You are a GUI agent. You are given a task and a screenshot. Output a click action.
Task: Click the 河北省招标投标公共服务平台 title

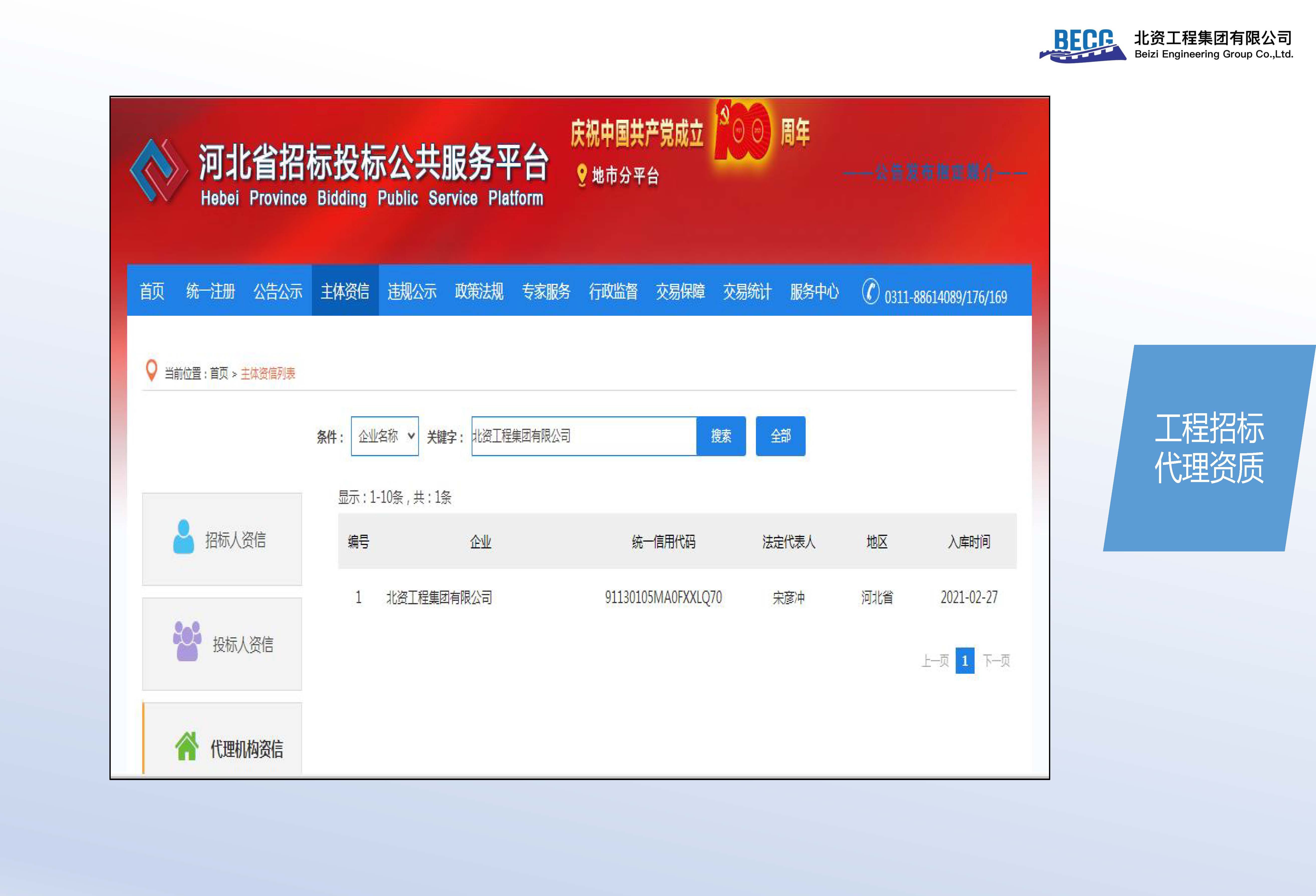[374, 163]
